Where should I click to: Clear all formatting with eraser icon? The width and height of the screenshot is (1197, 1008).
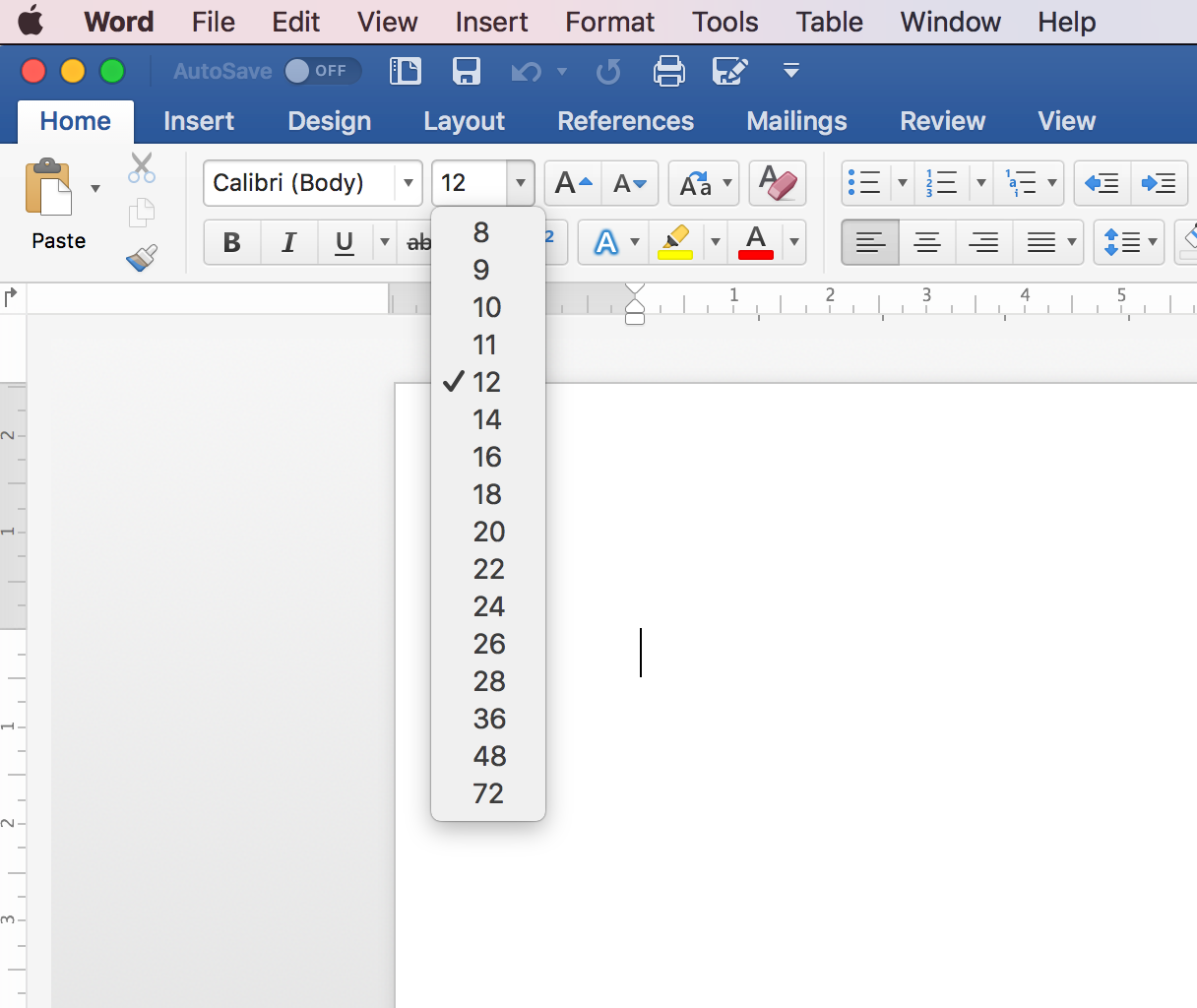[778, 183]
